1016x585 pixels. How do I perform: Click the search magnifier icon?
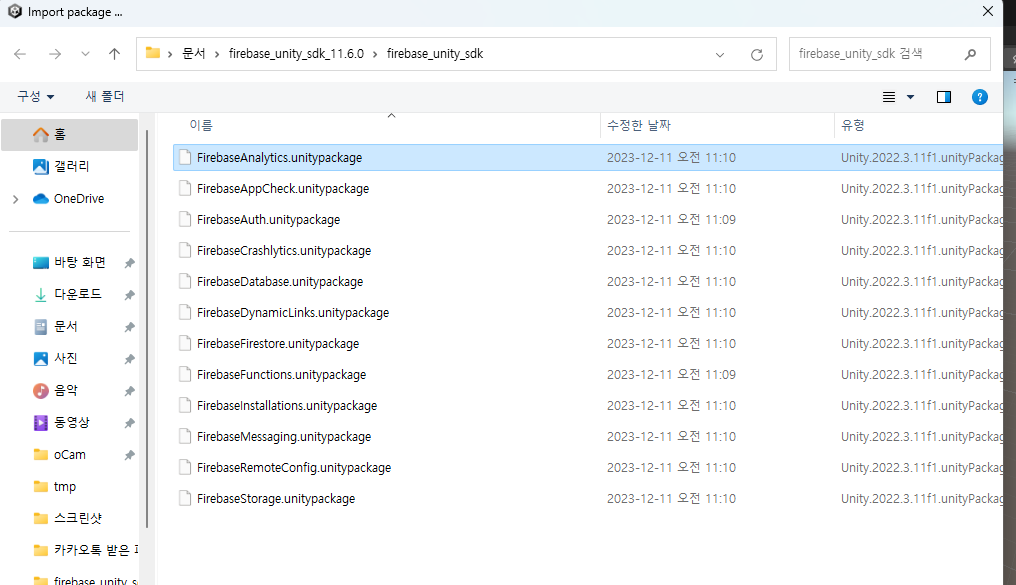coord(970,54)
